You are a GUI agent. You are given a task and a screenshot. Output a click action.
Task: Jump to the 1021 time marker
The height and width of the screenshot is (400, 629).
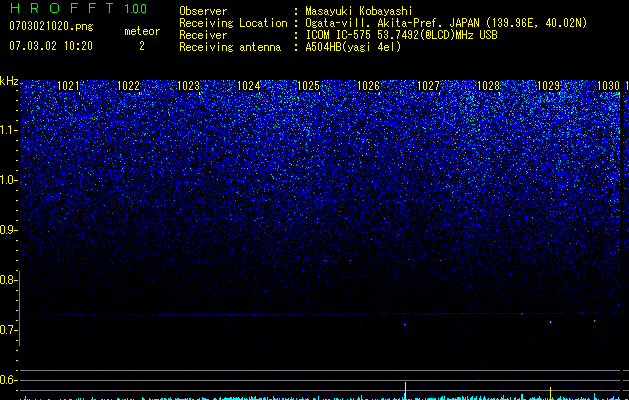[69, 86]
